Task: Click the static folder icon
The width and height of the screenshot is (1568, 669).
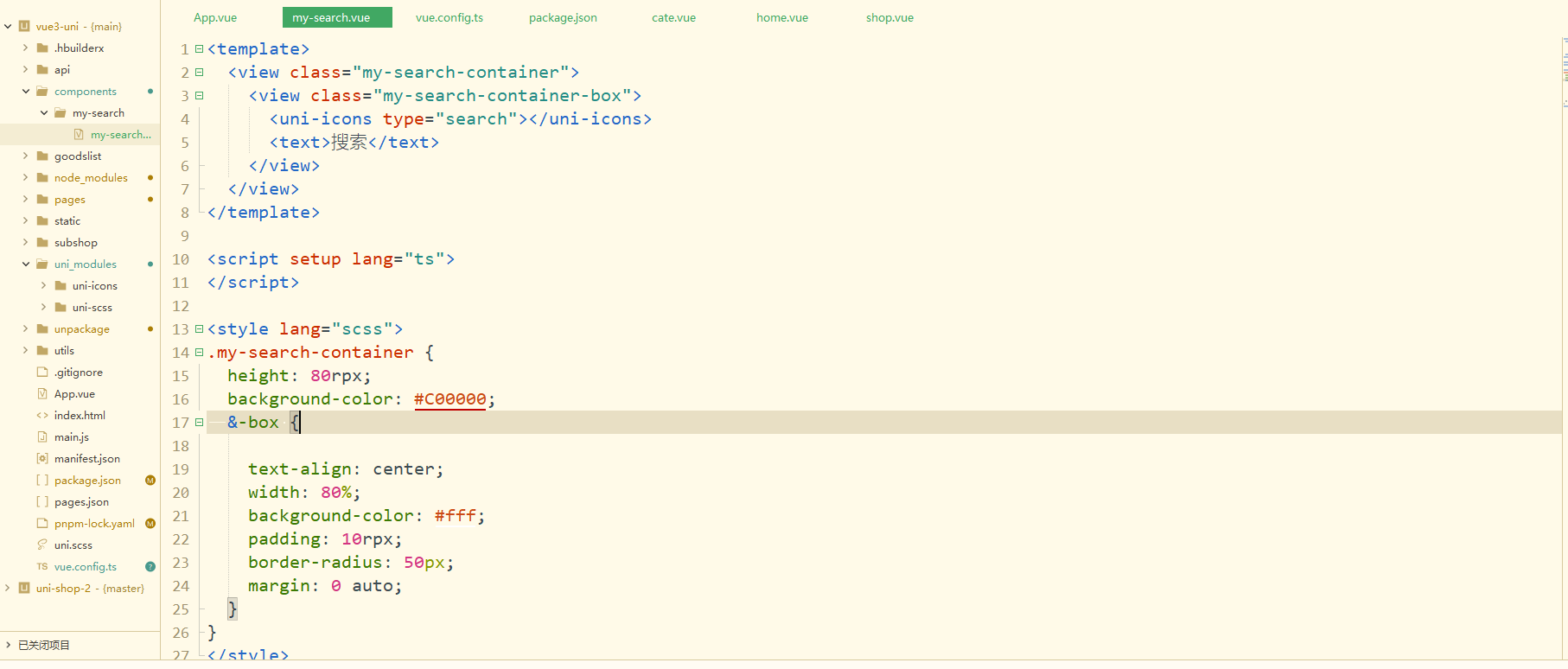Action: [42, 221]
